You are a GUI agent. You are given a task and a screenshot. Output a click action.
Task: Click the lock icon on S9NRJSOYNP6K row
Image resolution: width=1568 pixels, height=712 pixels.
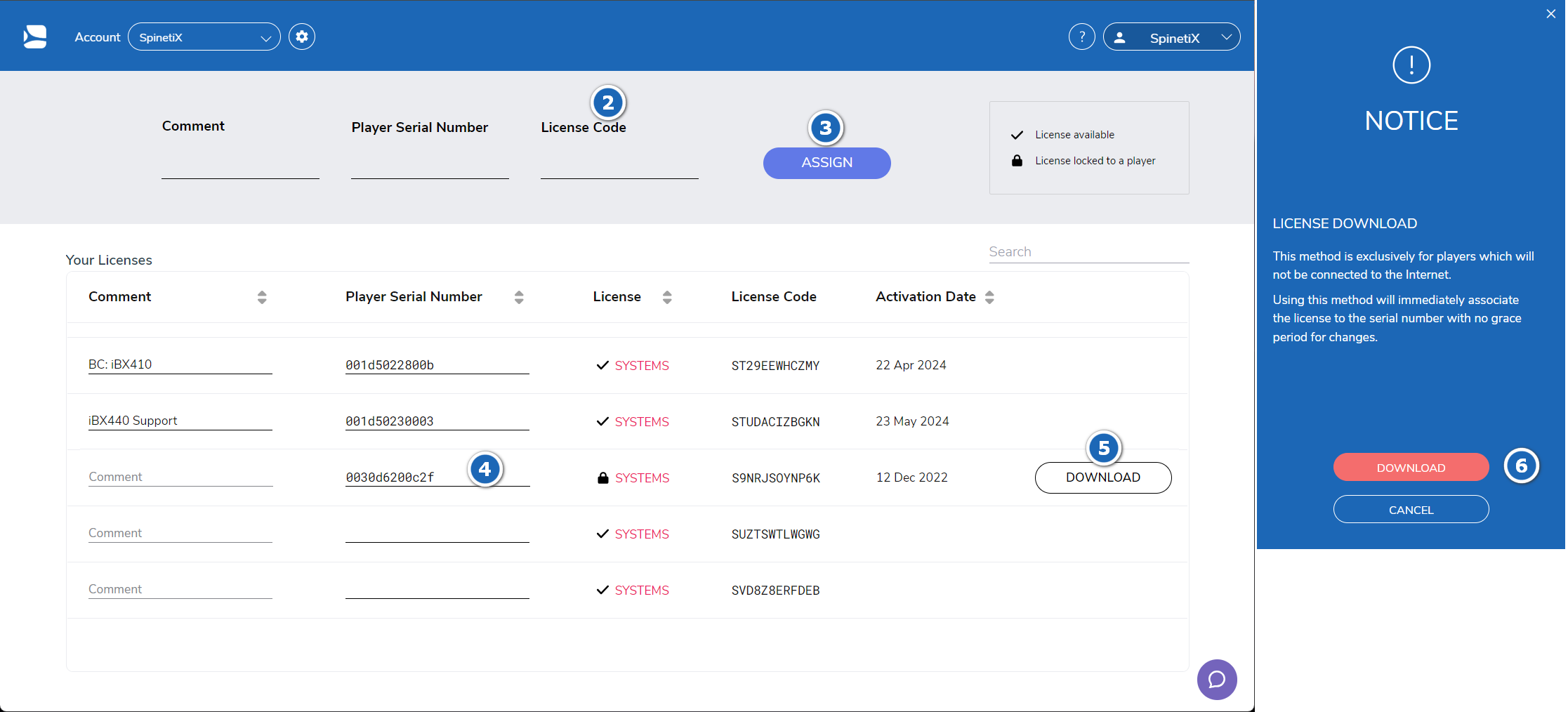tap(602, 477)
